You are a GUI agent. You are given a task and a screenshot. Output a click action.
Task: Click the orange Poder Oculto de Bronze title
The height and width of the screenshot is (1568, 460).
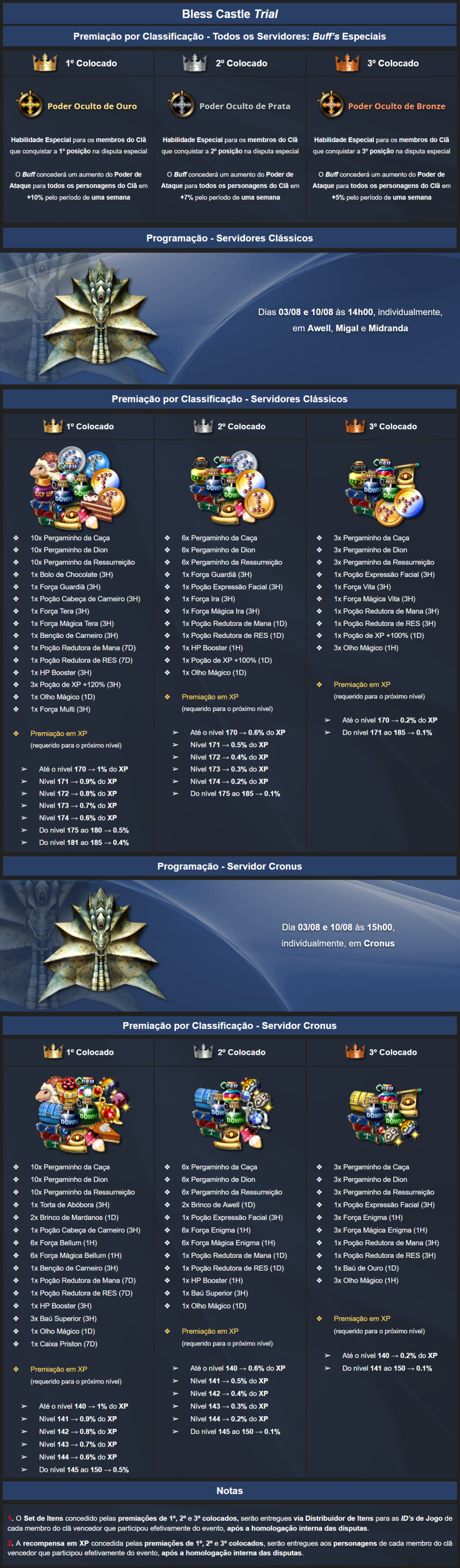[x=396, y=106]
